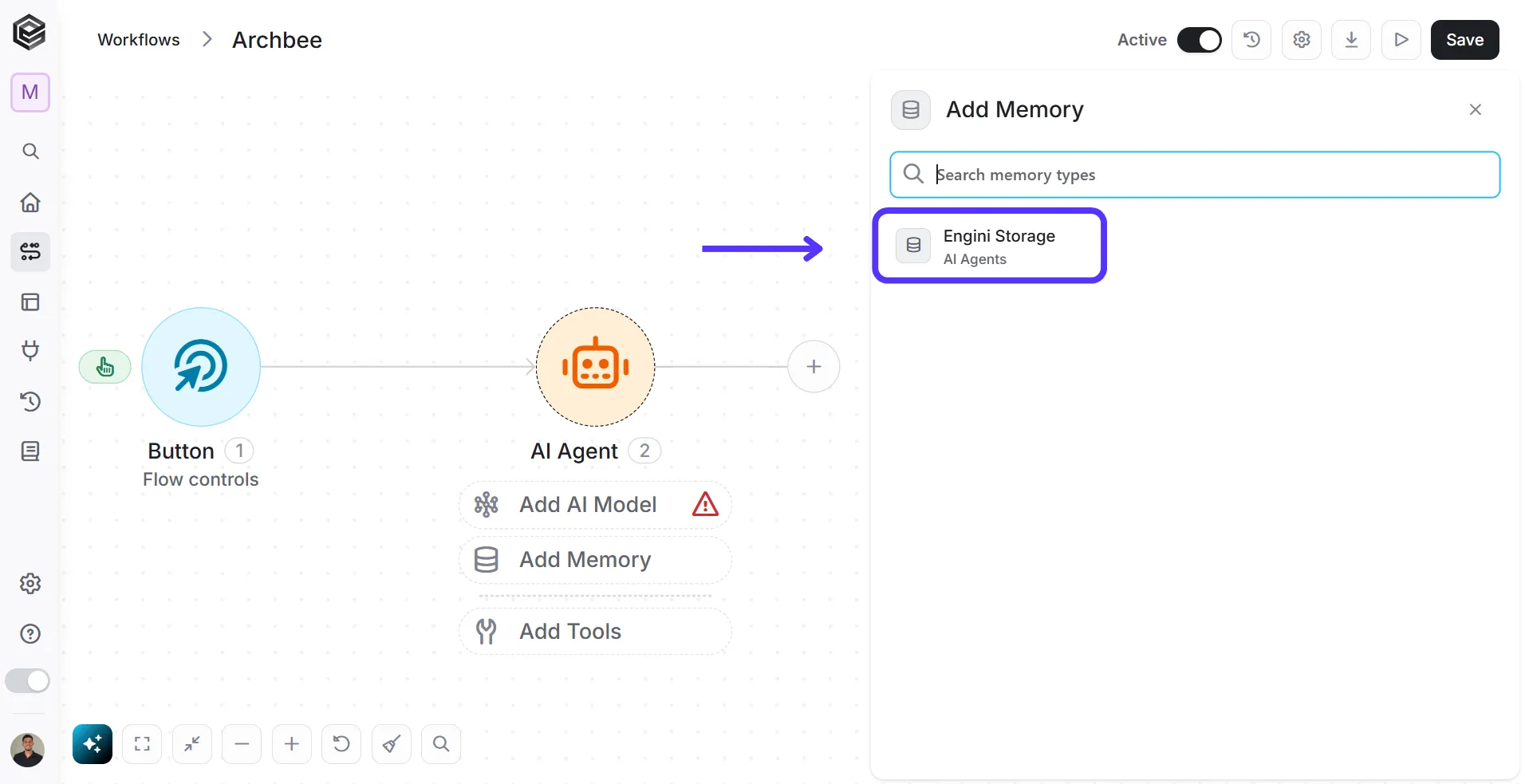Open the help question mark icon

click(x=30, y=634)
